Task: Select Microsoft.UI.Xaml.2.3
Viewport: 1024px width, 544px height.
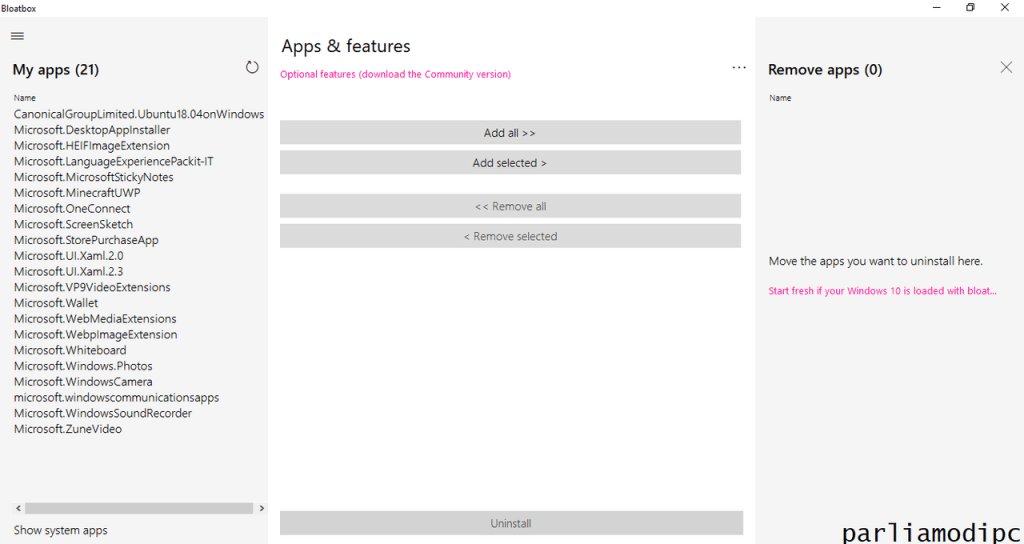Action: 69,271
